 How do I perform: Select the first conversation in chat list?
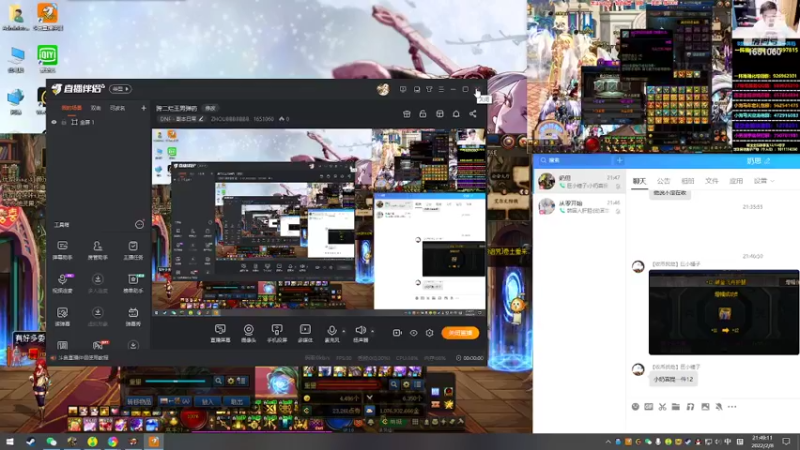pos(579,181)
